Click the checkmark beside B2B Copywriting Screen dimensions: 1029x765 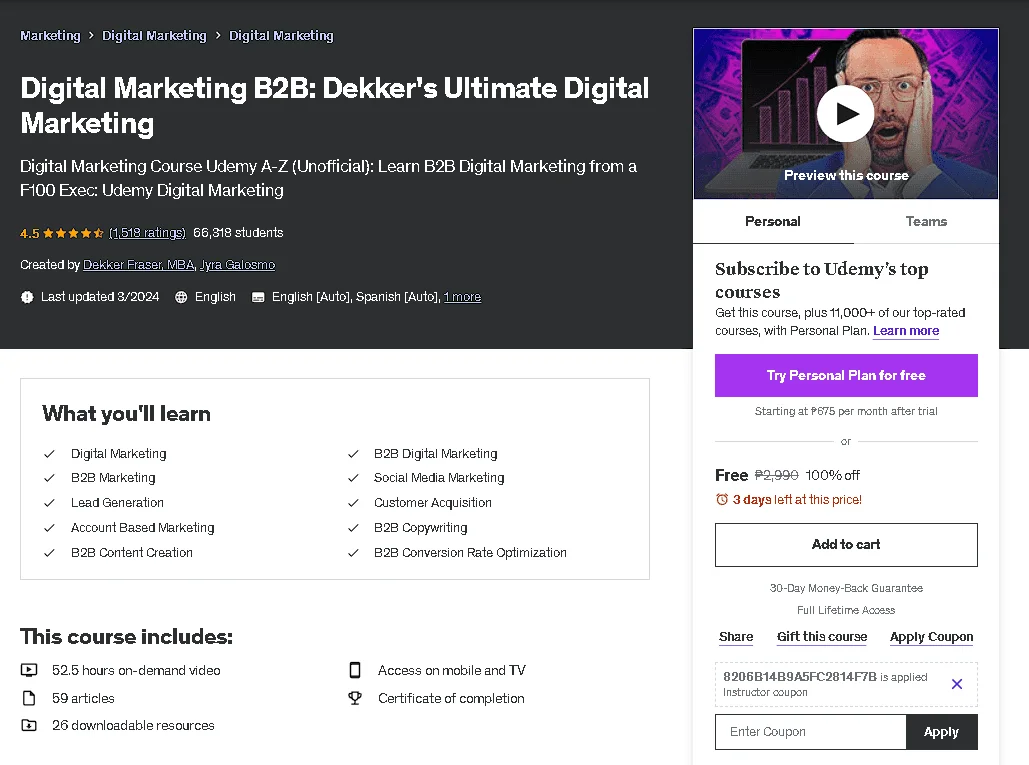(x=353, y=527)
